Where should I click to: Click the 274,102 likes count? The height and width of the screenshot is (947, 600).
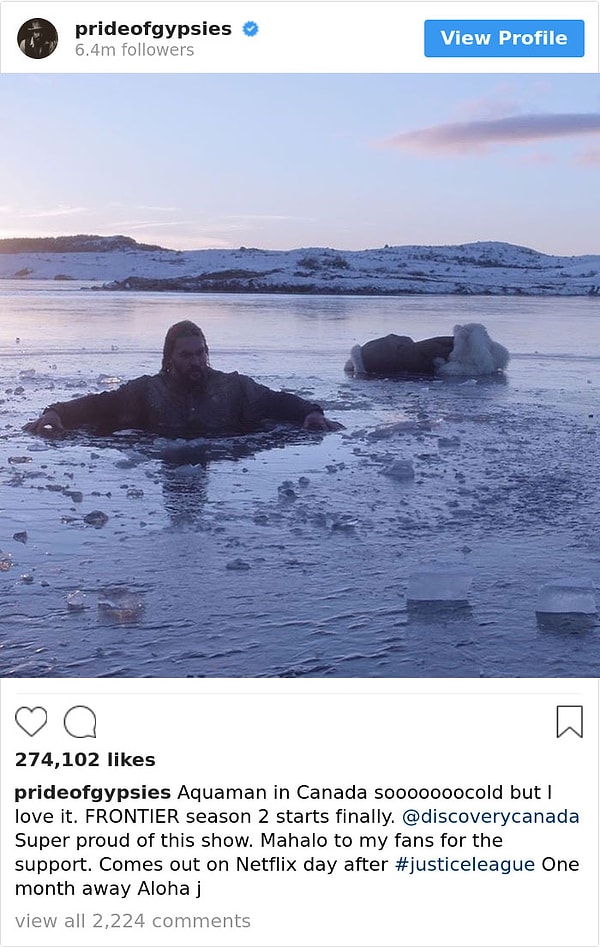click(85, 760)
